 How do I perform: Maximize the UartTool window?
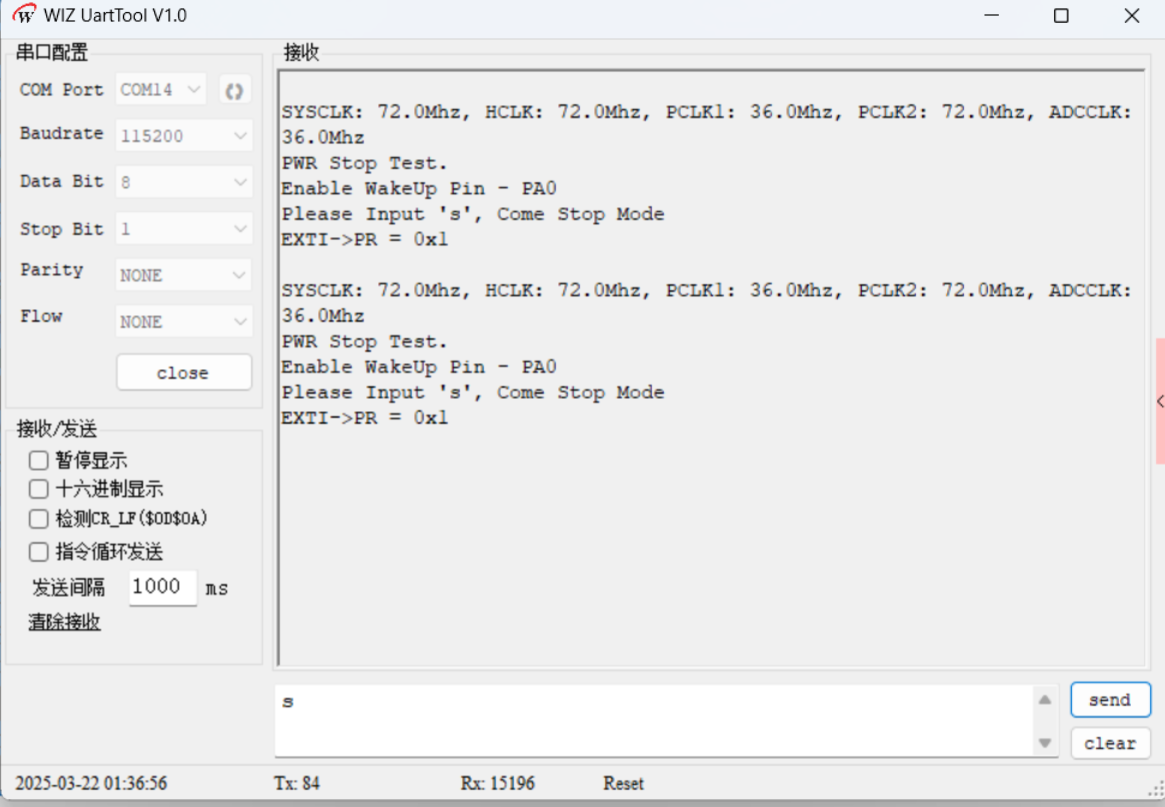[x=1061, y=16]
